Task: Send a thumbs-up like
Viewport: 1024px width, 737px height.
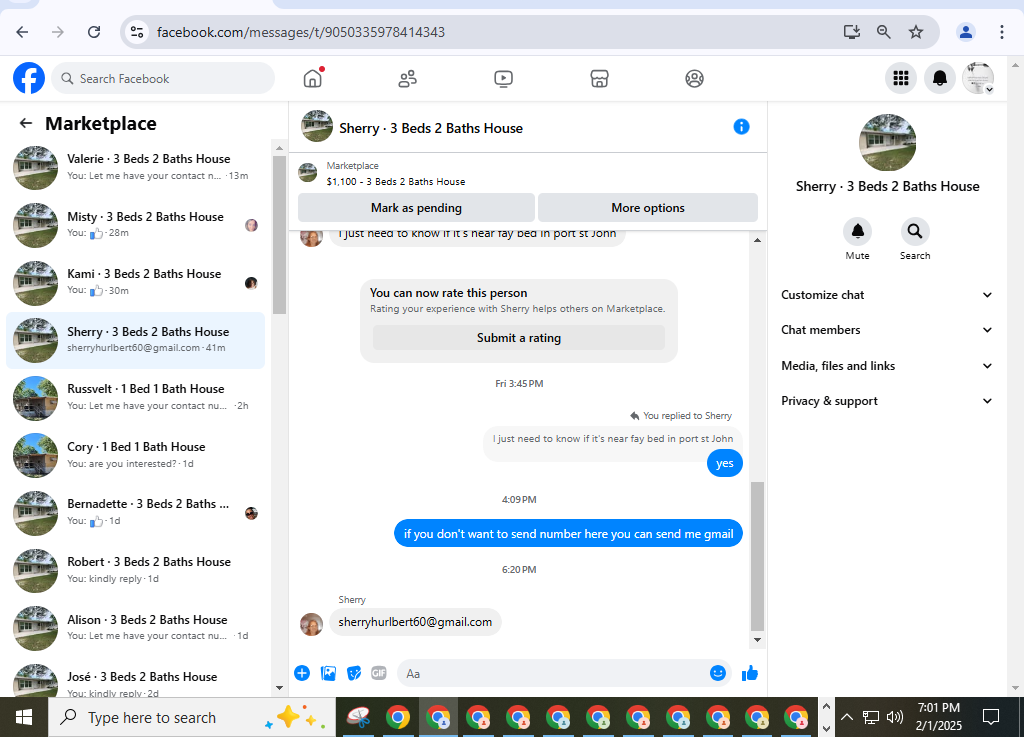Action: point(750,673)
